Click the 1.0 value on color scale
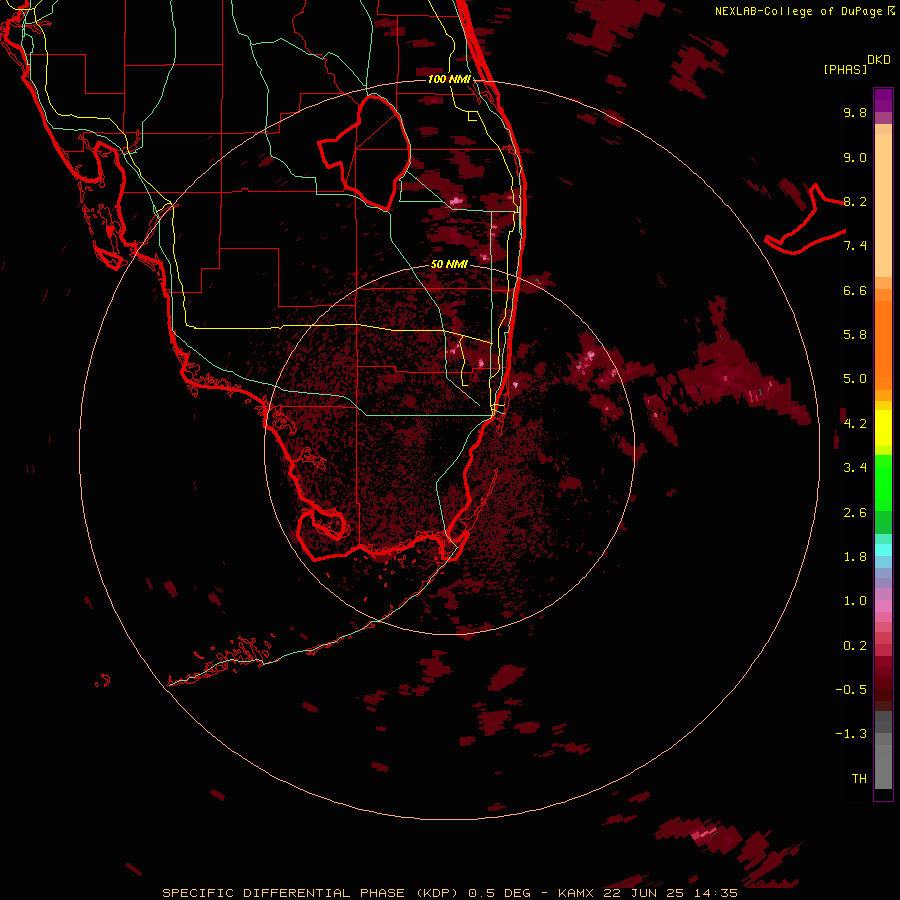 pyautogui.click(x=855, y=601)
